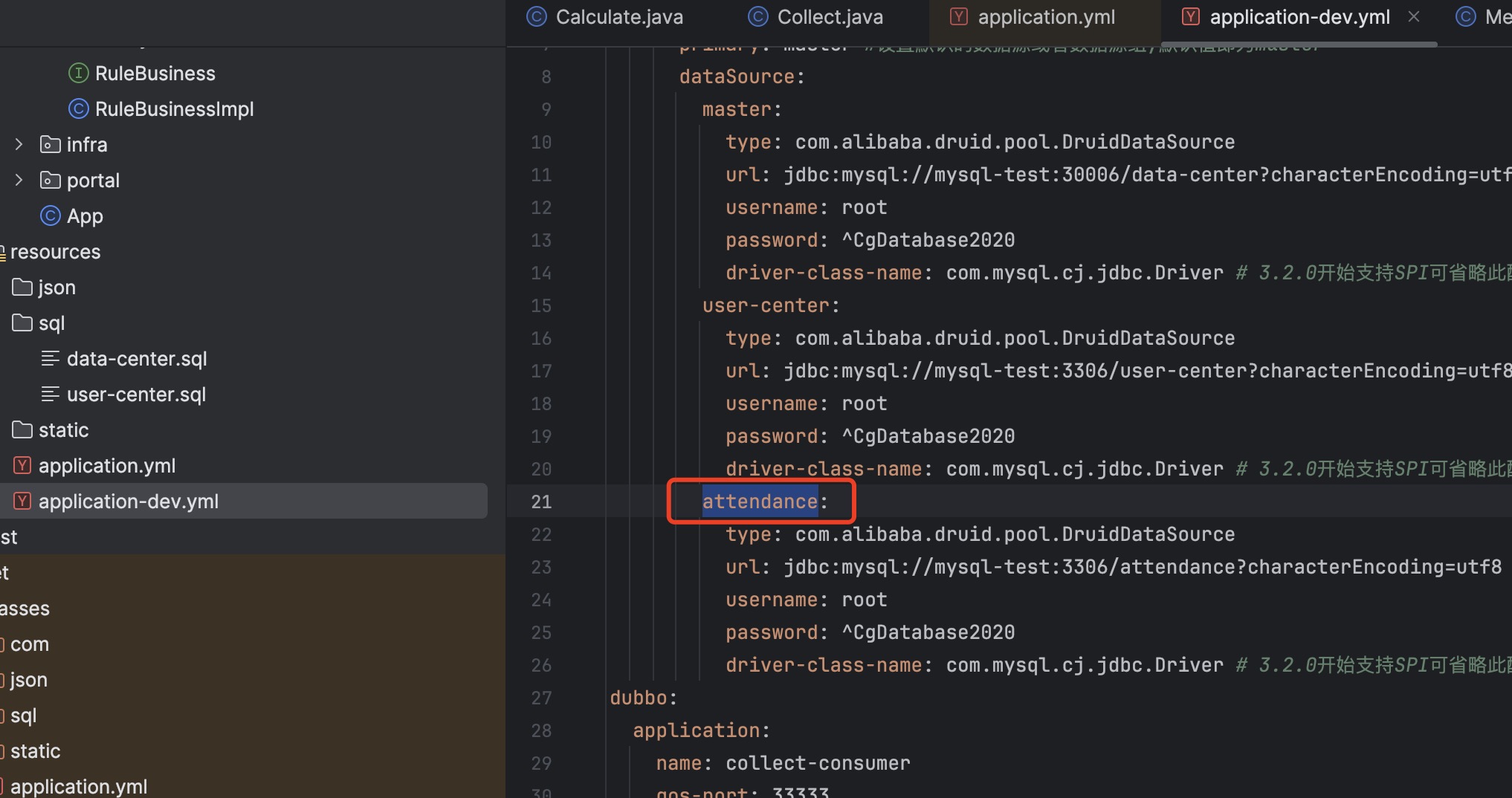Close the application-dev.yml tab
Screen dimensions: 1512x798
coord(1414,16)
